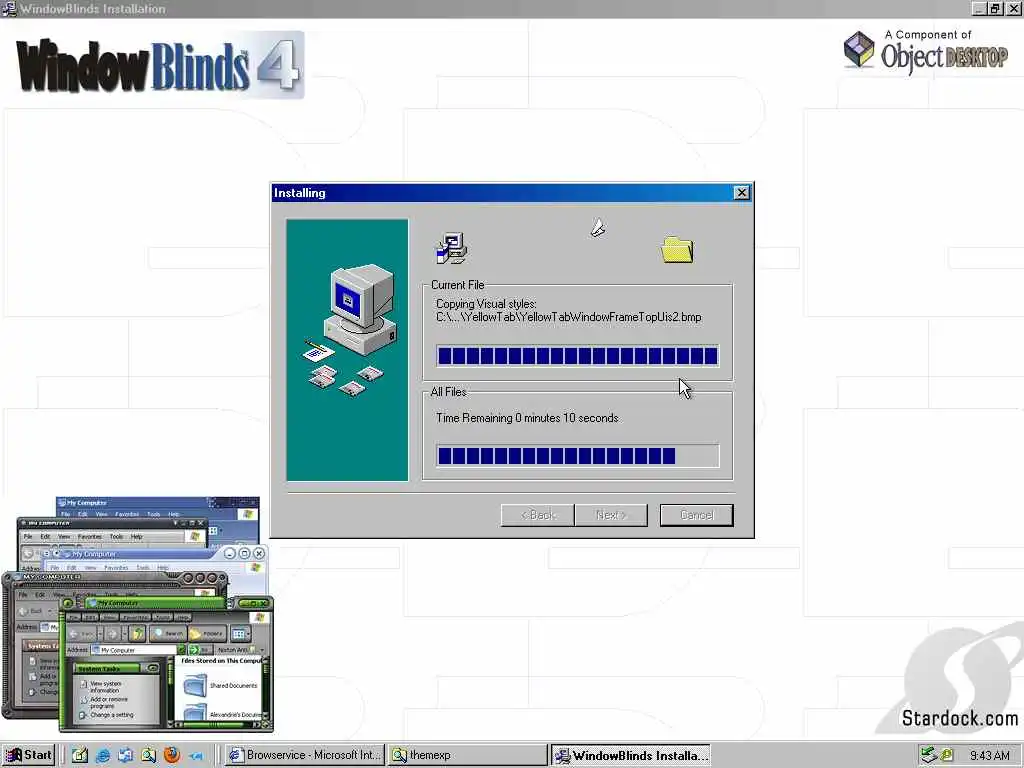The image size is (1024, 768).
Task: Click the magnifier folder quick launch icon
Action: coord(148,755)
